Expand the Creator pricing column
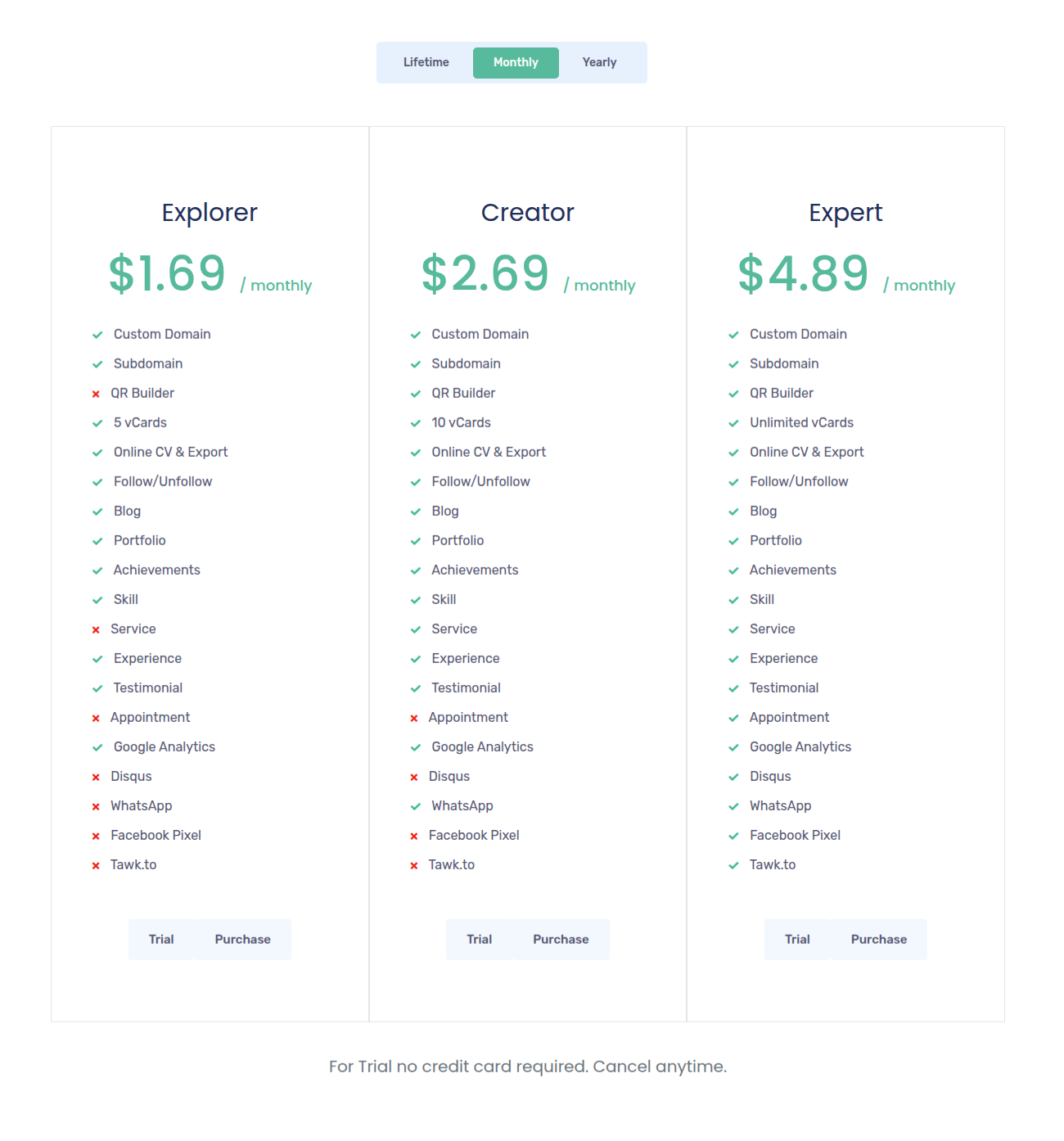Image resolution: width=1064 pixels, height=1141 pixels. pyautogui.click(x=527, y=213)
